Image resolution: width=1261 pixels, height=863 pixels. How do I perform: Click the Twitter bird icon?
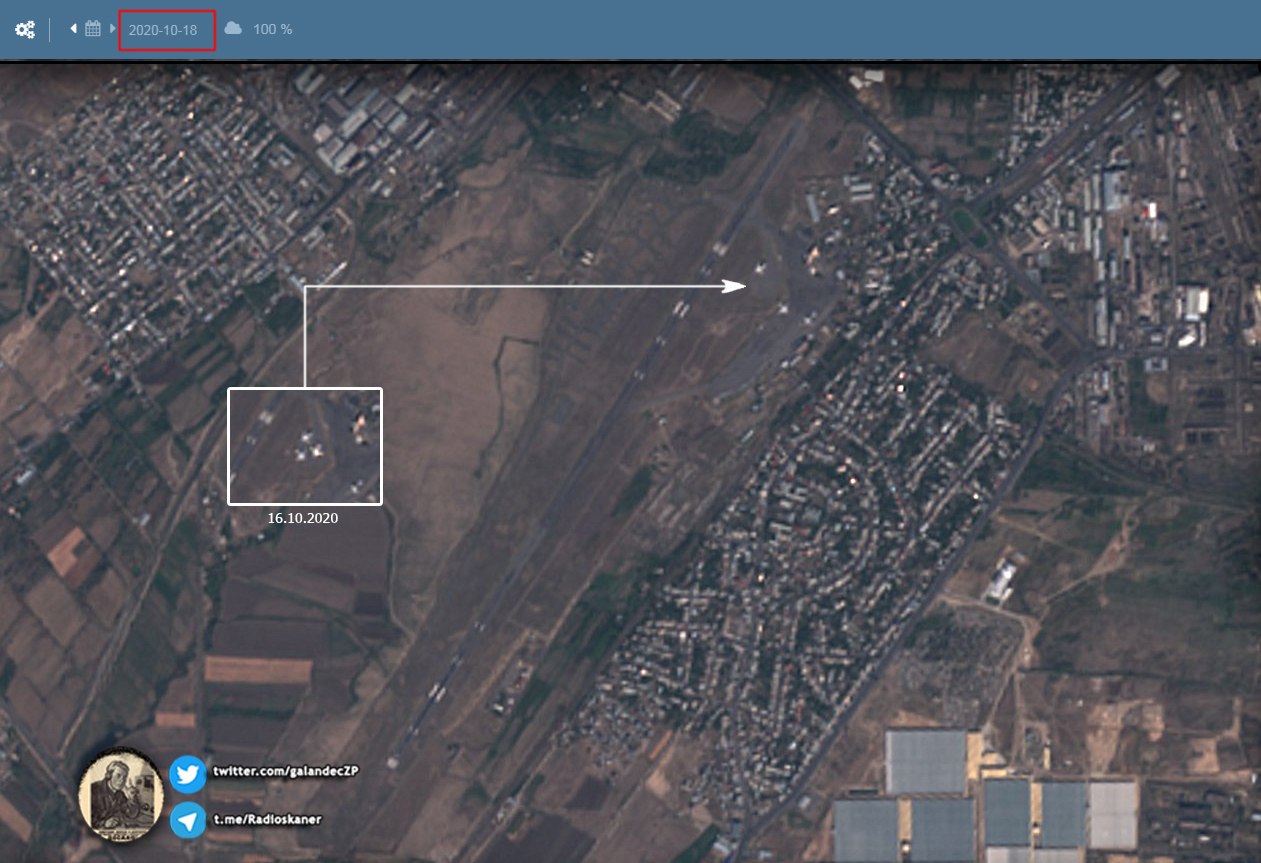188,774
